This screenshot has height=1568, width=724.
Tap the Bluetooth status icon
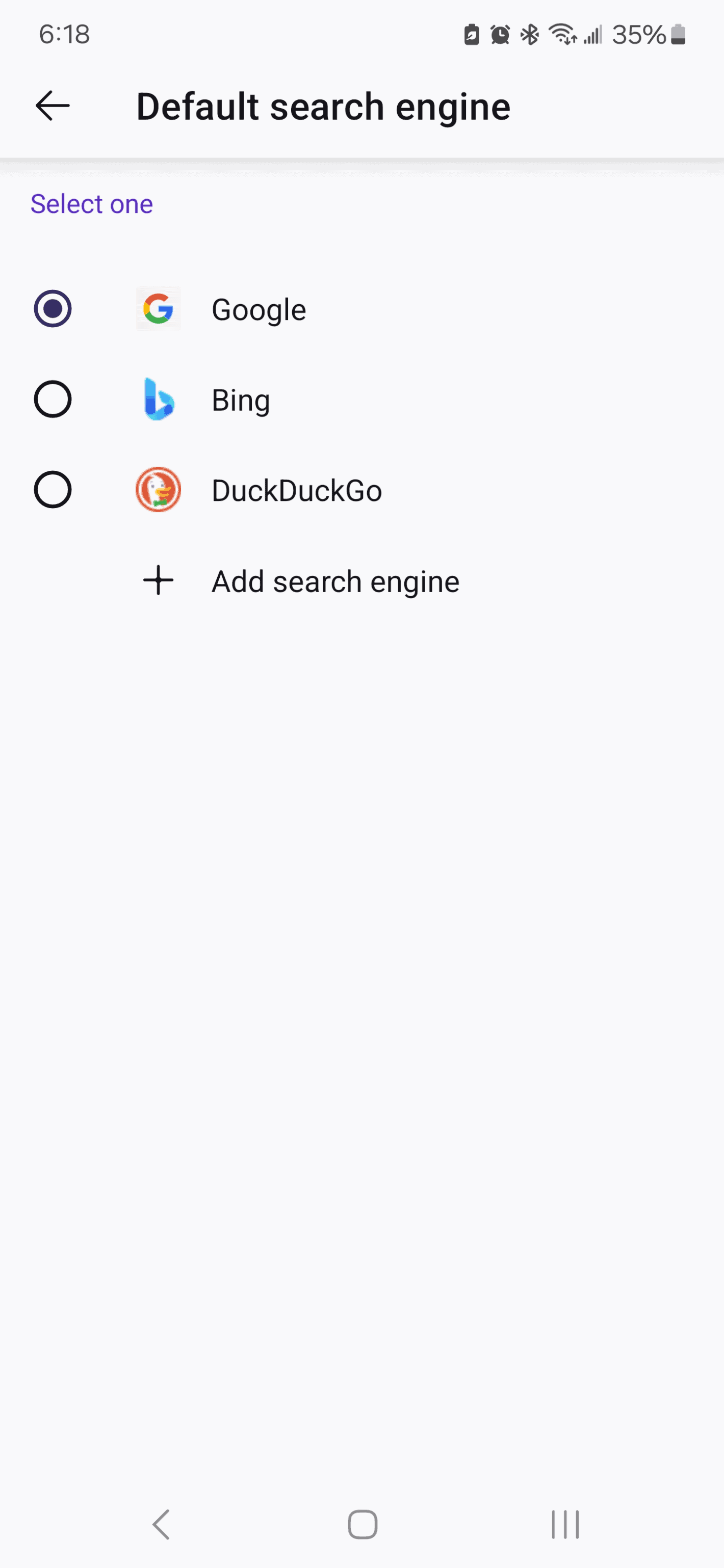tap(530, 35)
